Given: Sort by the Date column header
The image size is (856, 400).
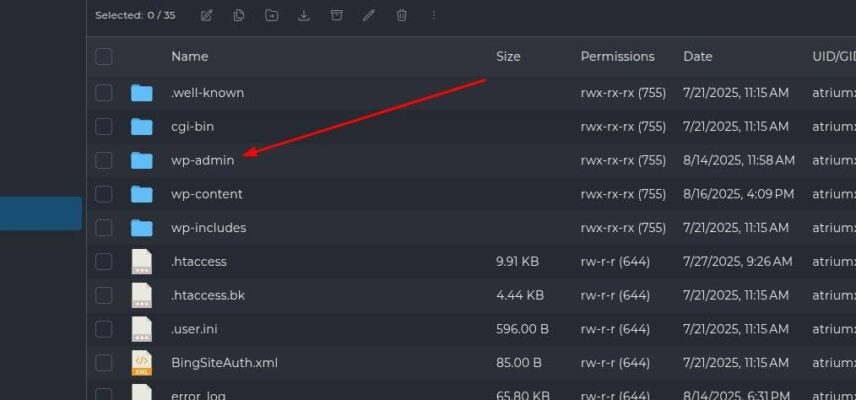Looking at the screenshot, I should 698,56.
